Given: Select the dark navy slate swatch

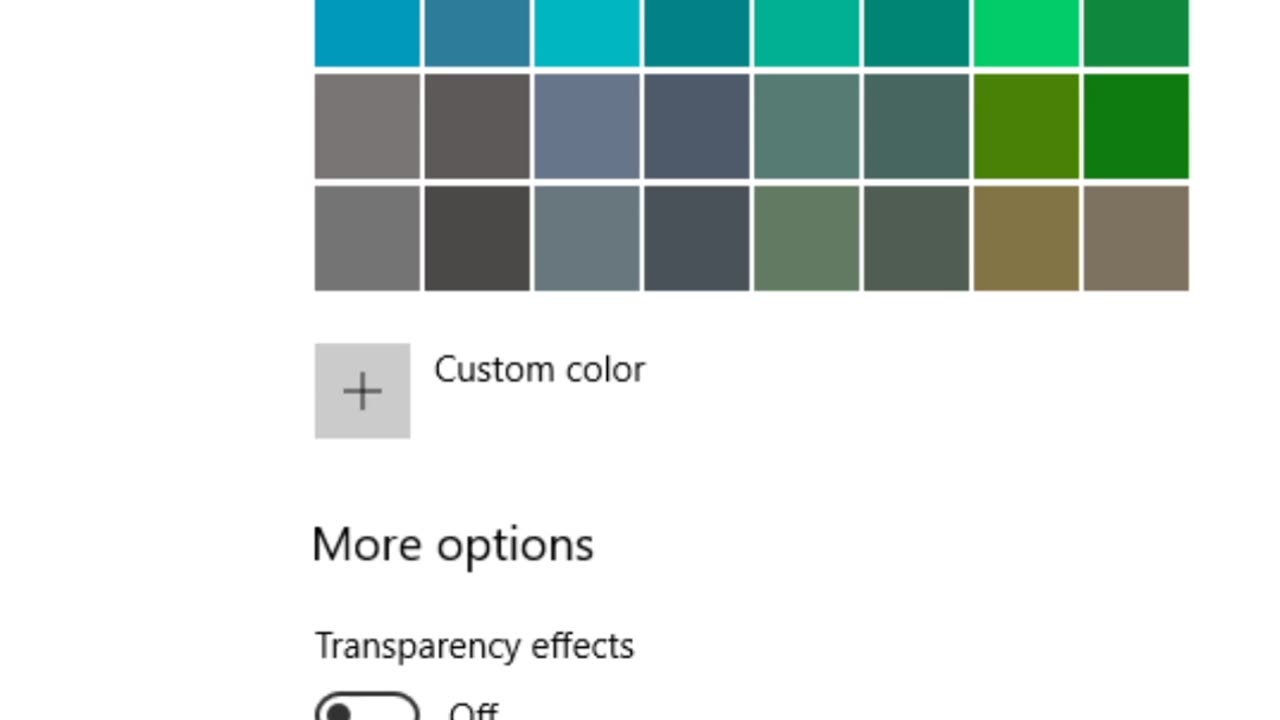Looking at the screenshot, I should [697, 127].
